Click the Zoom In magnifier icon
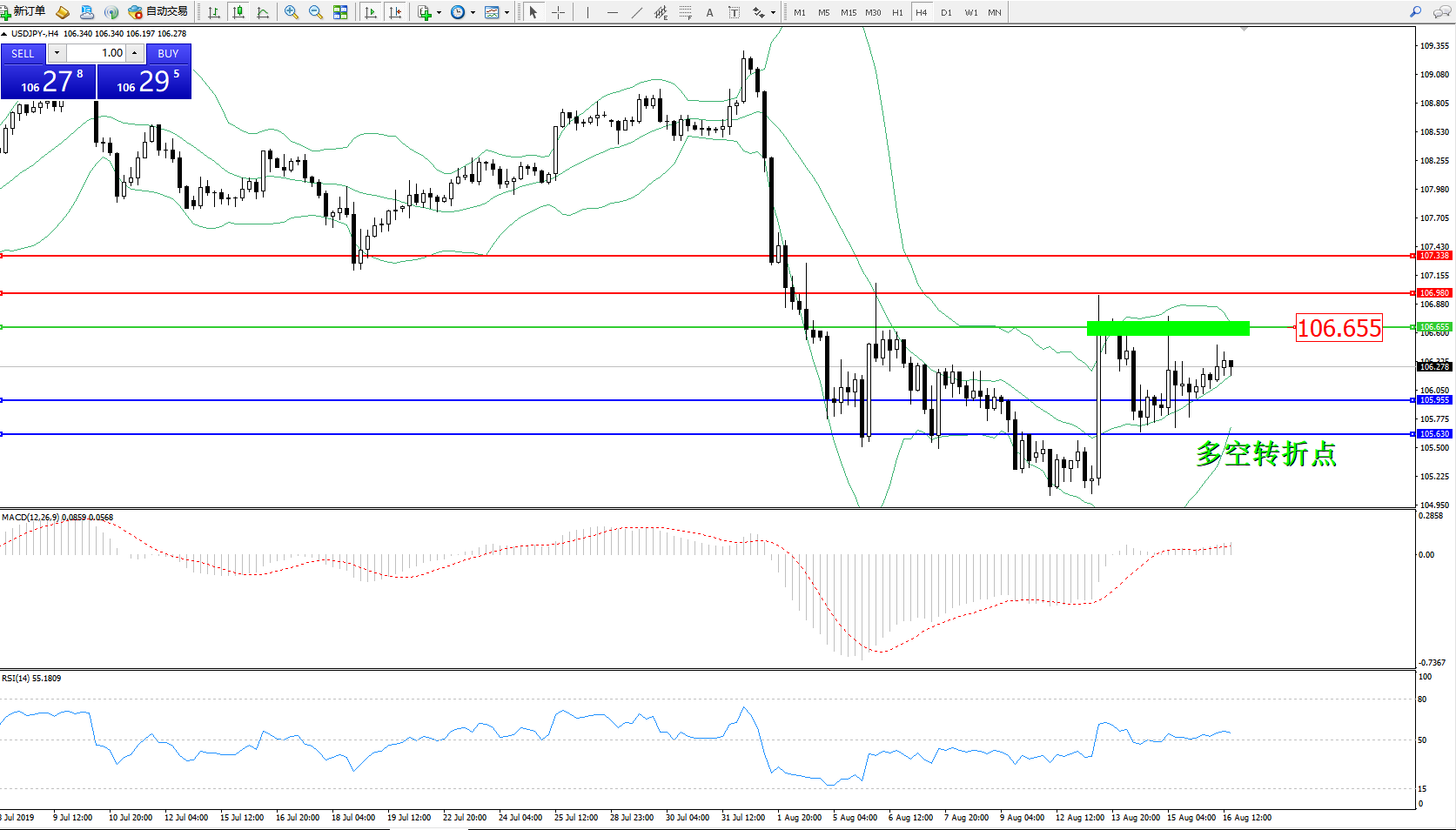 (292, 12)
